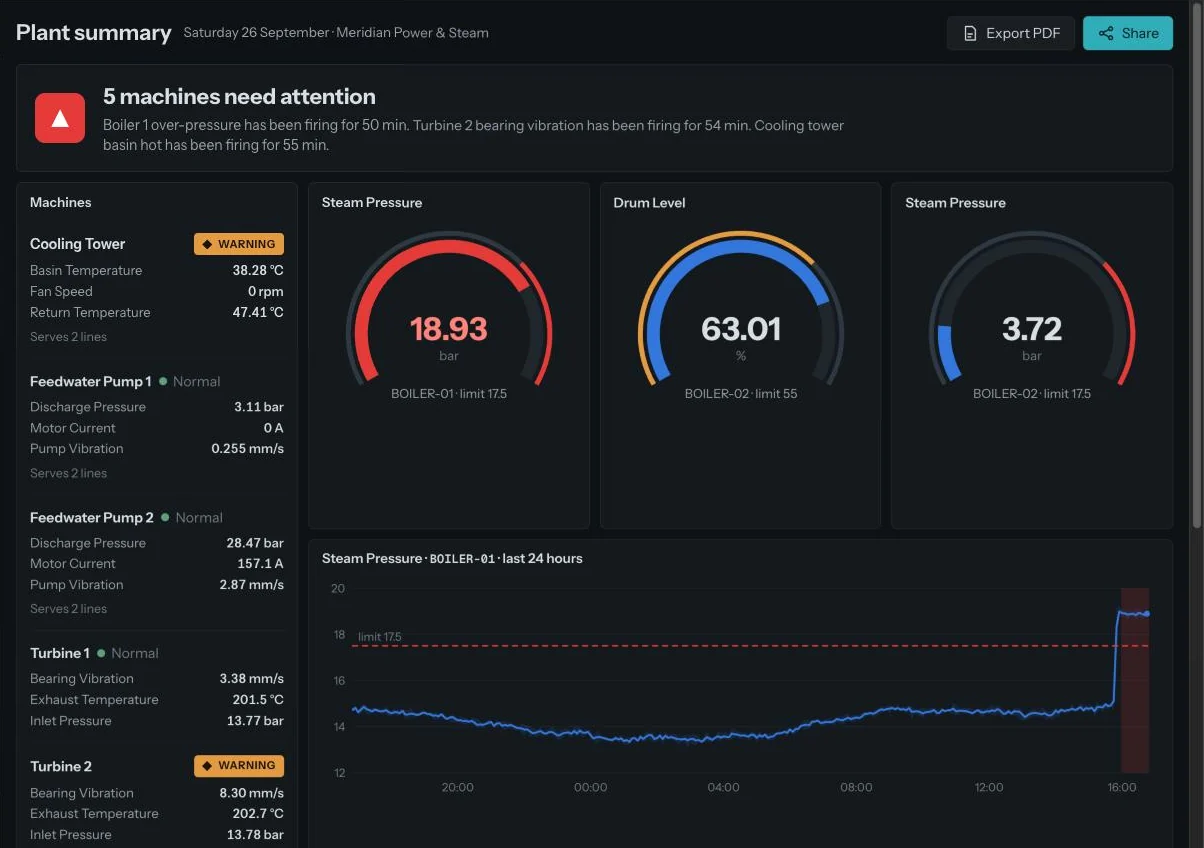
Task: Click the Machines panel header
Action: point(61,202)
